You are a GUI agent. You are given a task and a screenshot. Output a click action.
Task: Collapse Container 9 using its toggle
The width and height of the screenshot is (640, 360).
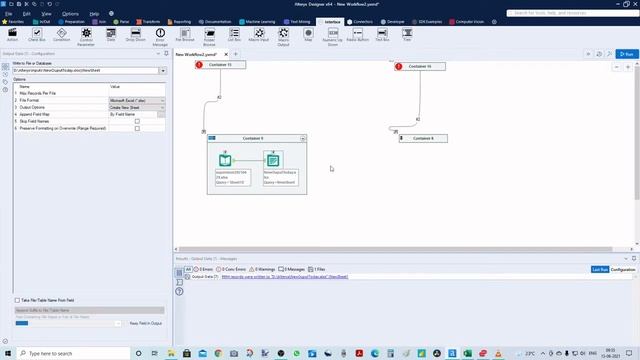click(x=303, y=139)
